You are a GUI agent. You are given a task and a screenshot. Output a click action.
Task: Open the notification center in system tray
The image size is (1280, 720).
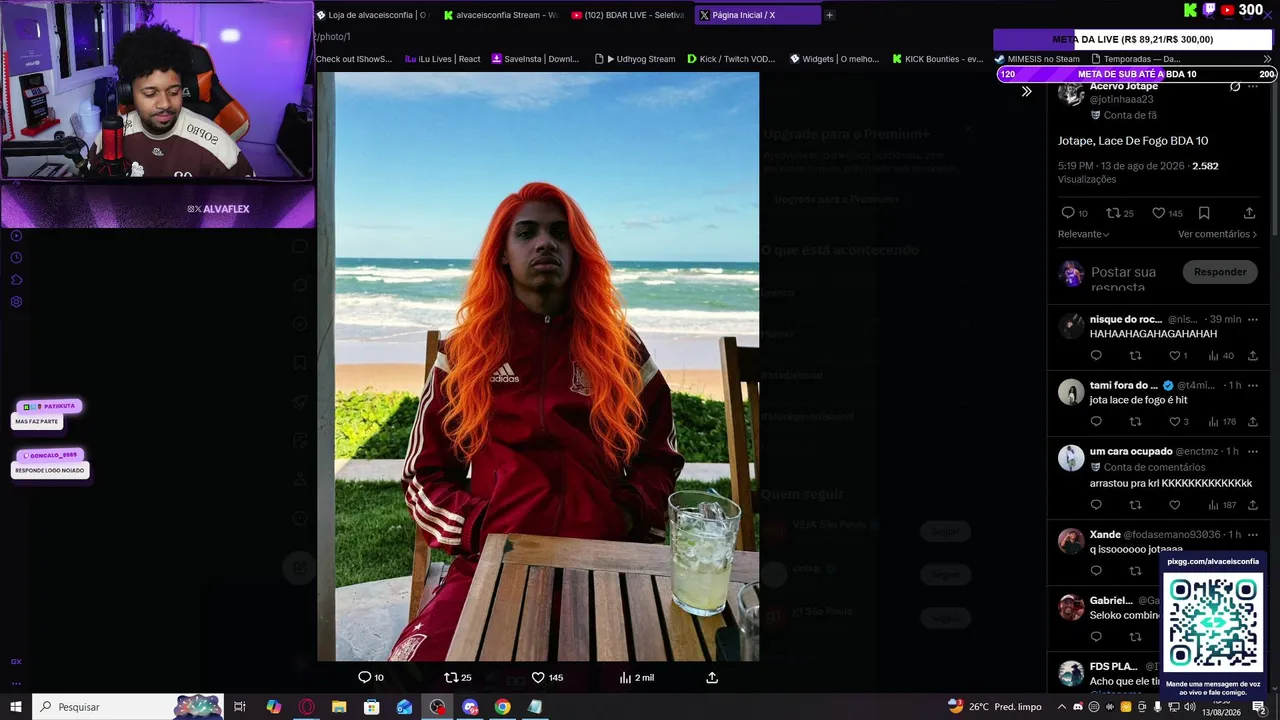coord(1260,708)
